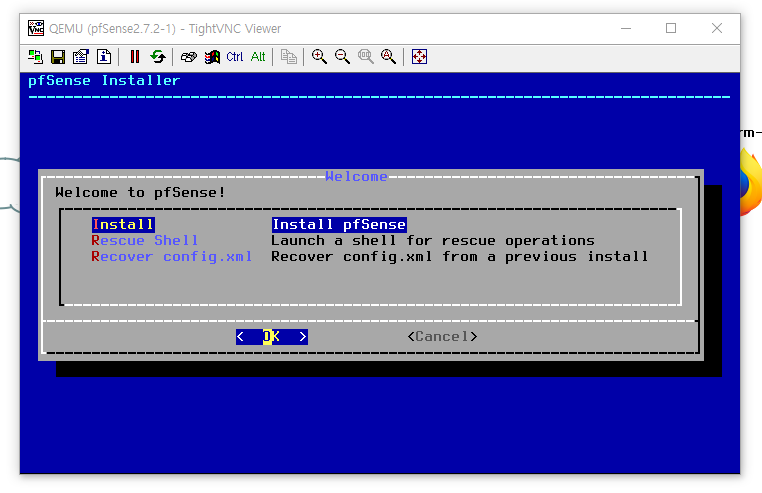Enable auto zoom magnifier icon
The image size is (762, 493).
(388, 57)
